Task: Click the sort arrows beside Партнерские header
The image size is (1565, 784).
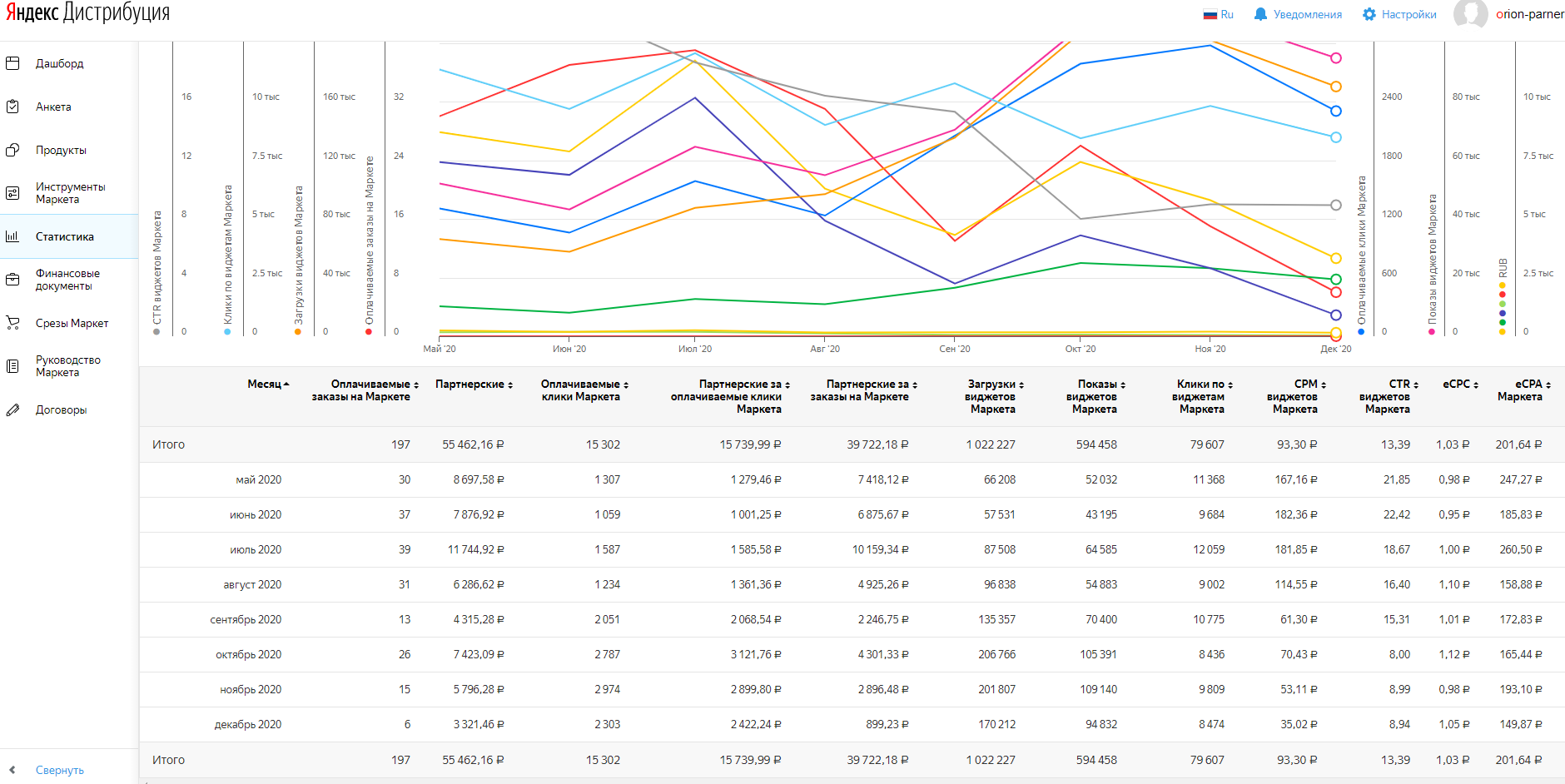Action: tap(510, 385)
